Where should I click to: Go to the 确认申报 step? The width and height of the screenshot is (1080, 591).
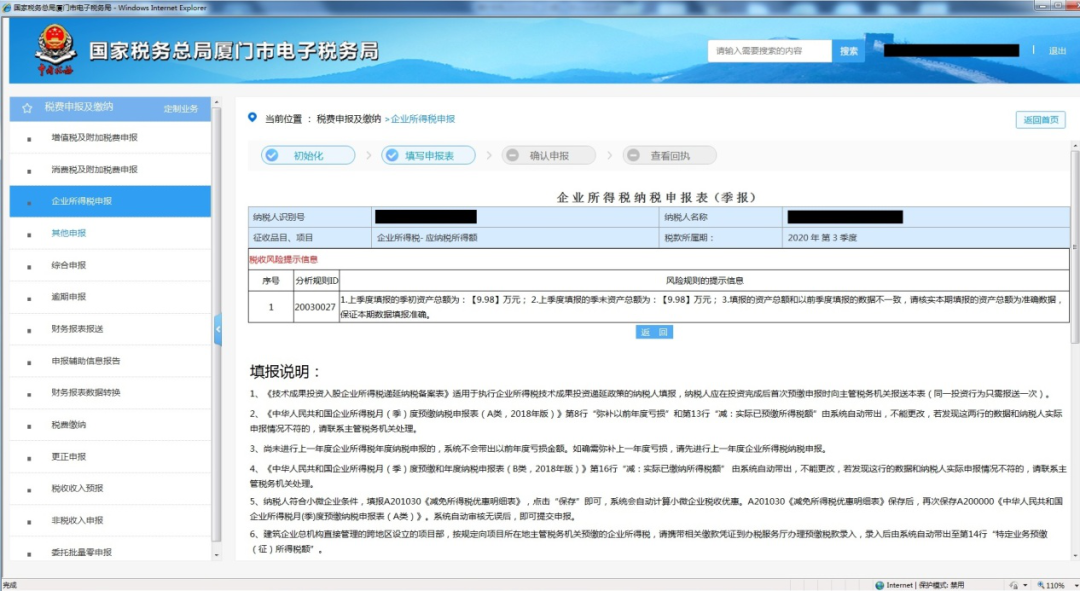(x=549, y=156)
